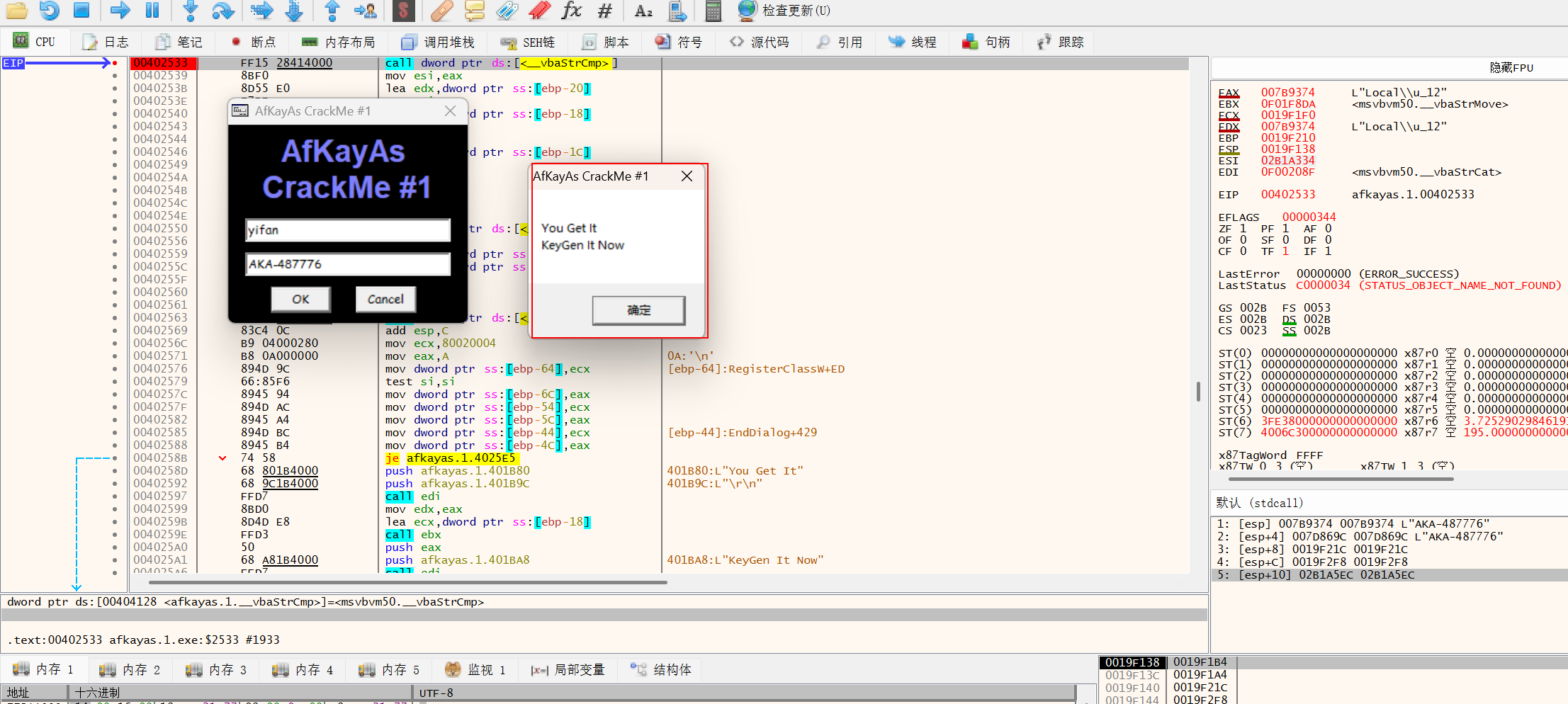Viewport: 1568px width, 704px height.
Task: Open a file with the folder icon
Action: [16, 10]
